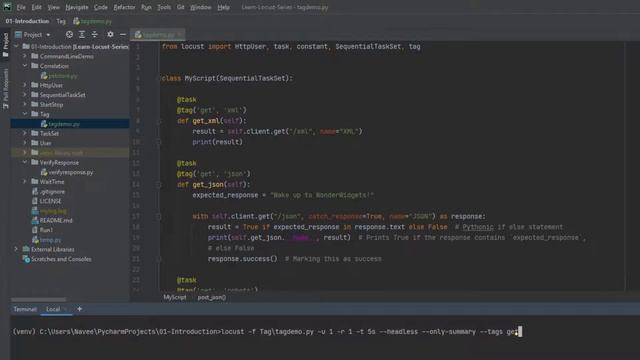Toggle folding at the with self.client.get line
This screenshot has height=360, width=640.
point(159,216)
